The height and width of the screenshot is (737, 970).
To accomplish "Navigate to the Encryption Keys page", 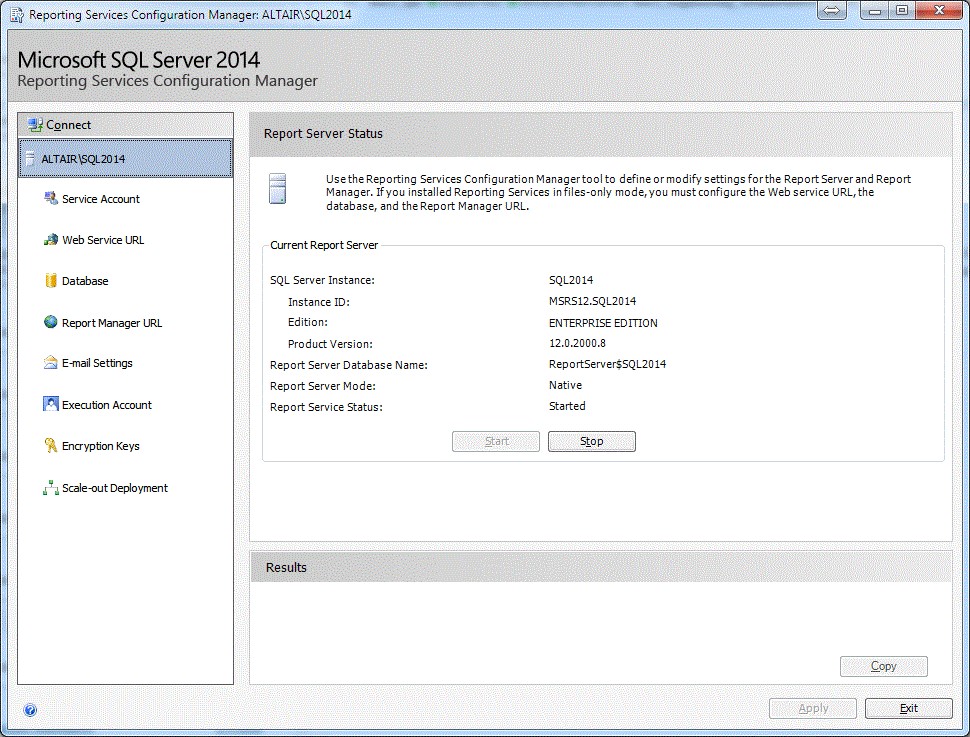I will coord(102,445).
